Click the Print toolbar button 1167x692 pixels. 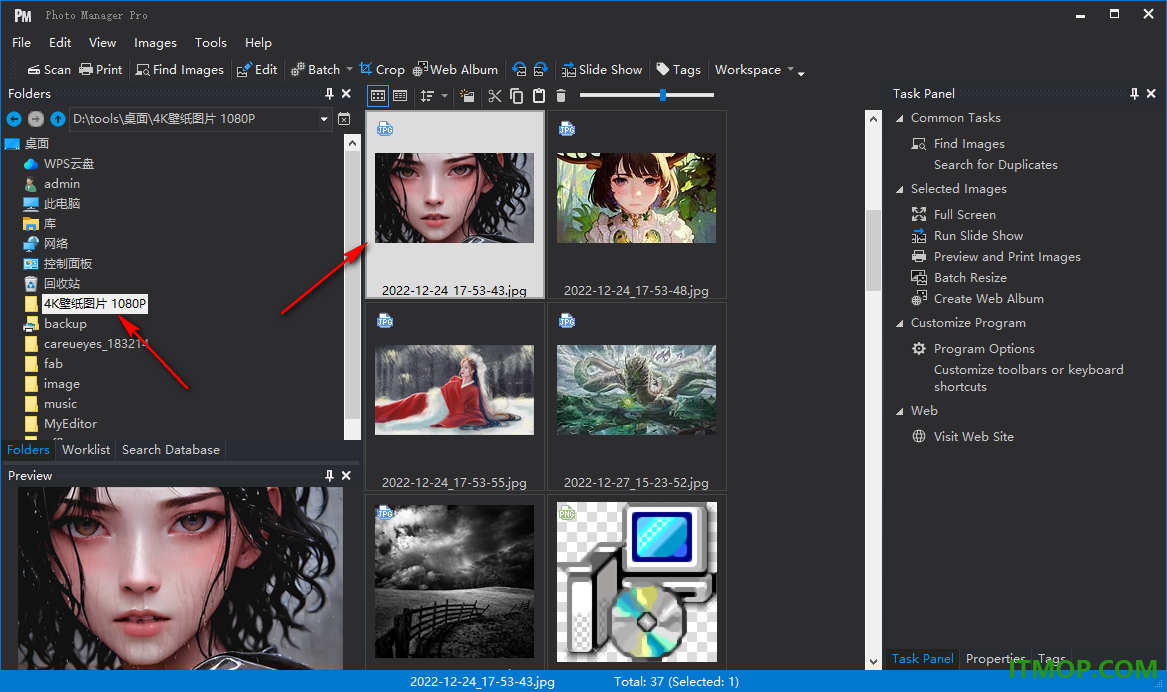click(100, 69)
